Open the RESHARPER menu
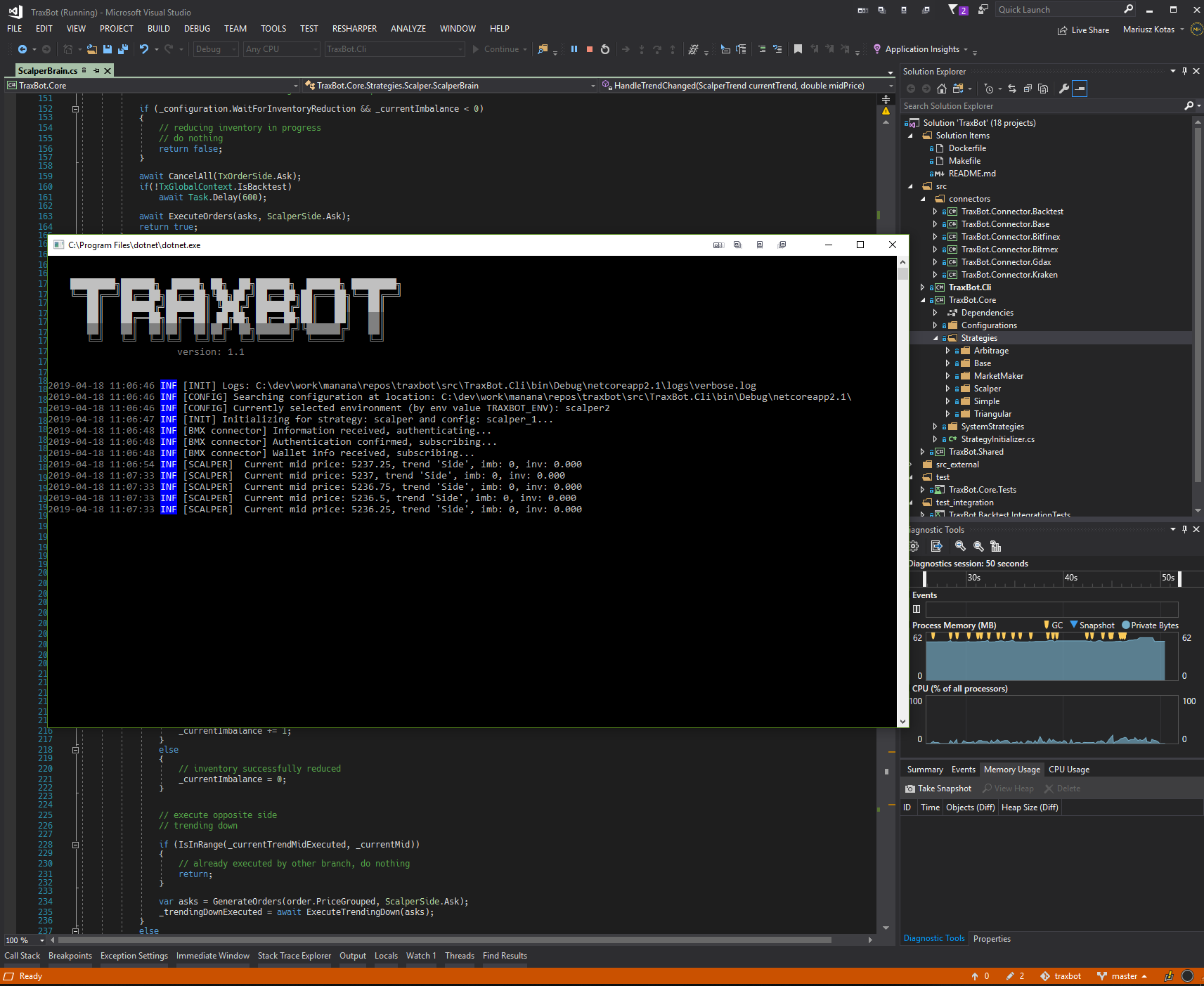This screenshot has width=1204, height=986. click(354, 29)
